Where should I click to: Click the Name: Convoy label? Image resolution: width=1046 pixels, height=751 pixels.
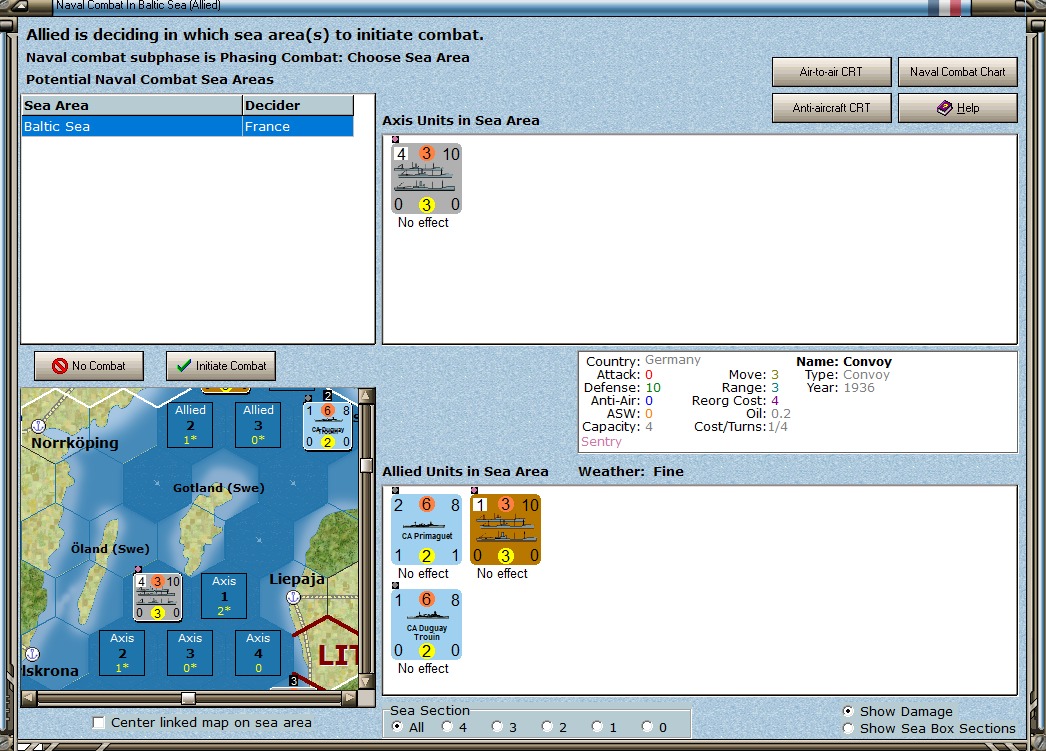(x=844, y=361)
